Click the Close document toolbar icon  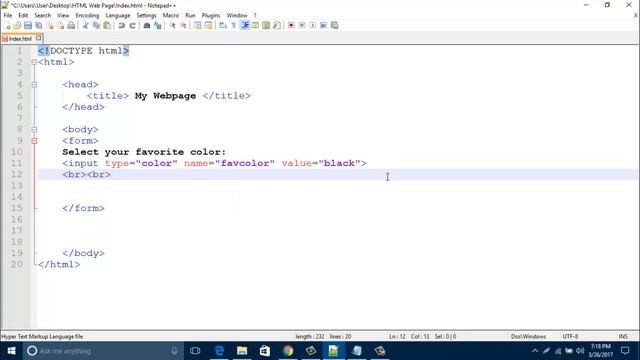tap(50, 25)
